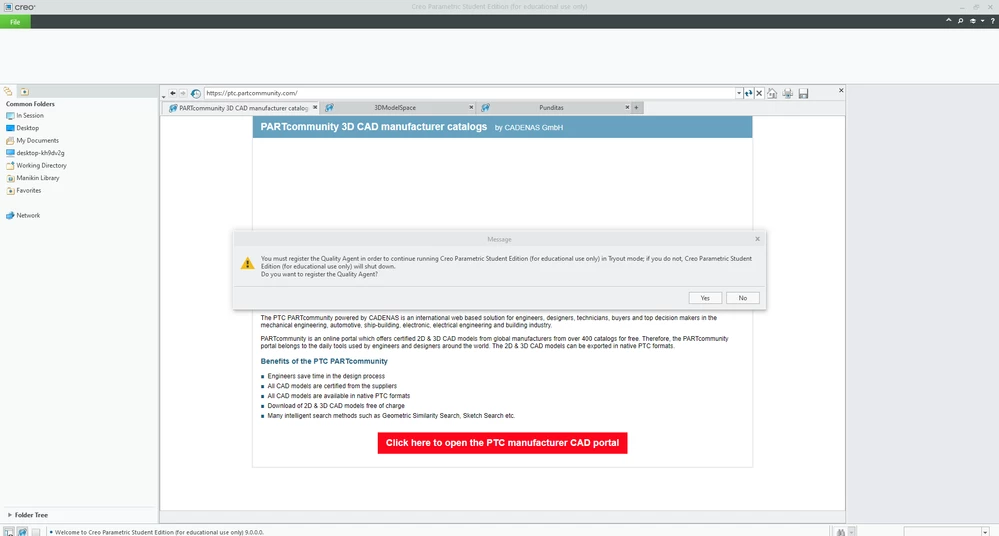
Task: Click the small arrow left of browser back button
Action: [x=164, y=96]
